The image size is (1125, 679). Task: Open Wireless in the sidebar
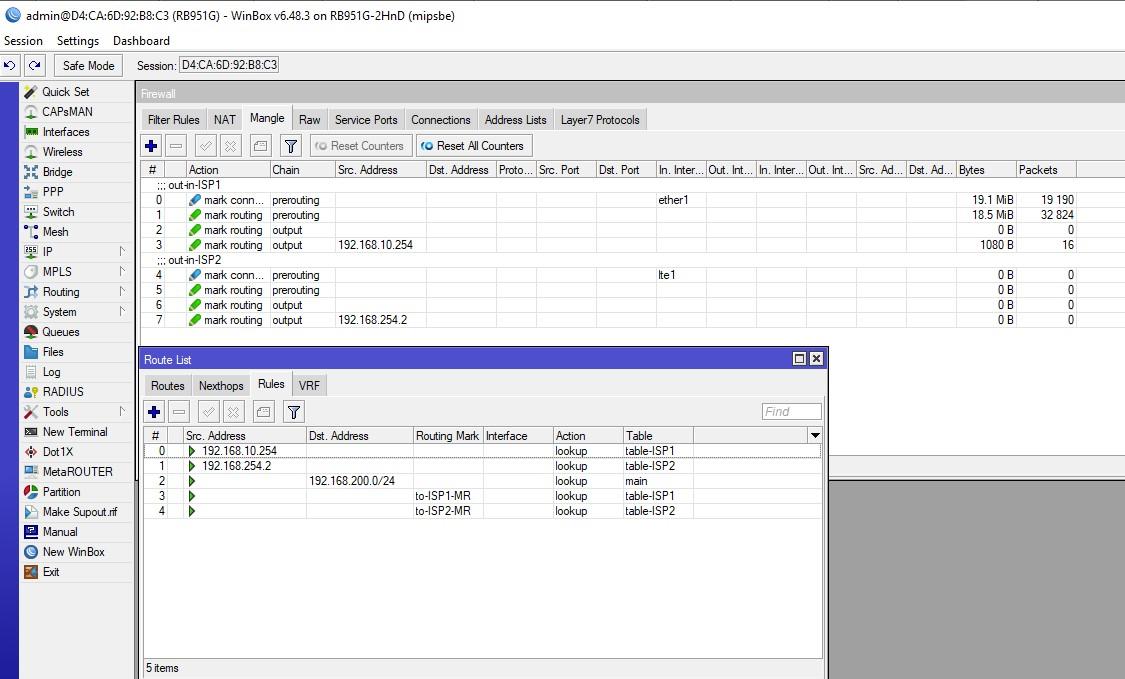click(x=62, y=152)
